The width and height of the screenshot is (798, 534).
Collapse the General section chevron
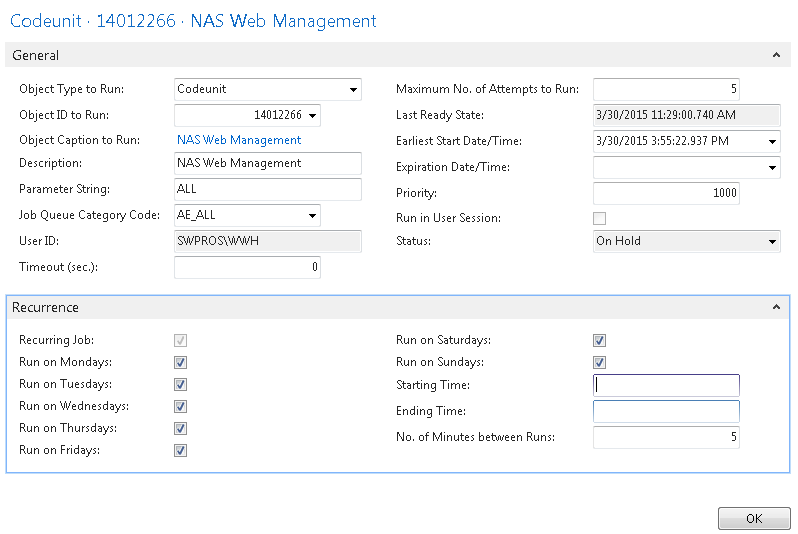[776, 56]
